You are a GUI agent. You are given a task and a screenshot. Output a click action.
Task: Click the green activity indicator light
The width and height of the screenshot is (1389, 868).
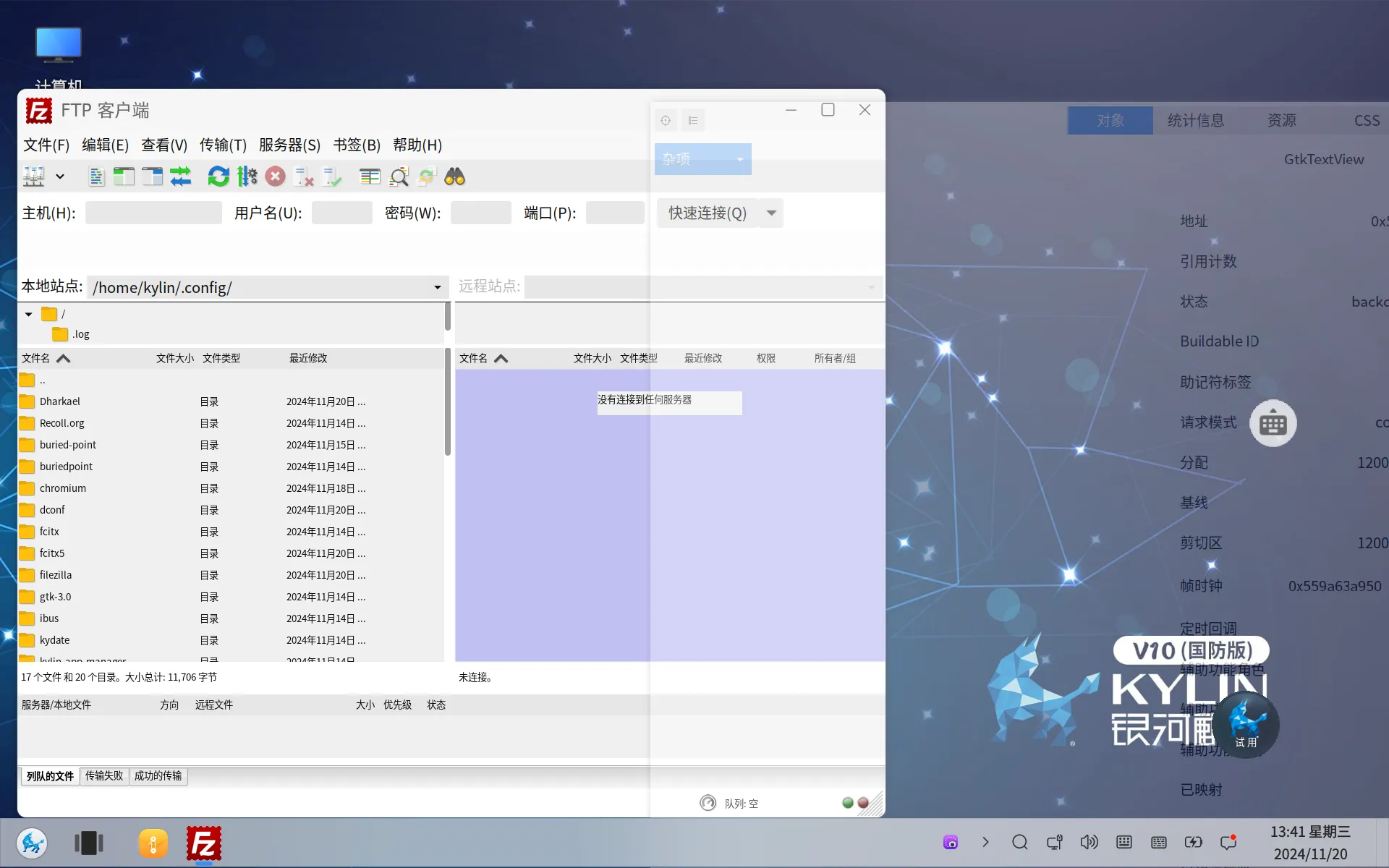point(848,803)
